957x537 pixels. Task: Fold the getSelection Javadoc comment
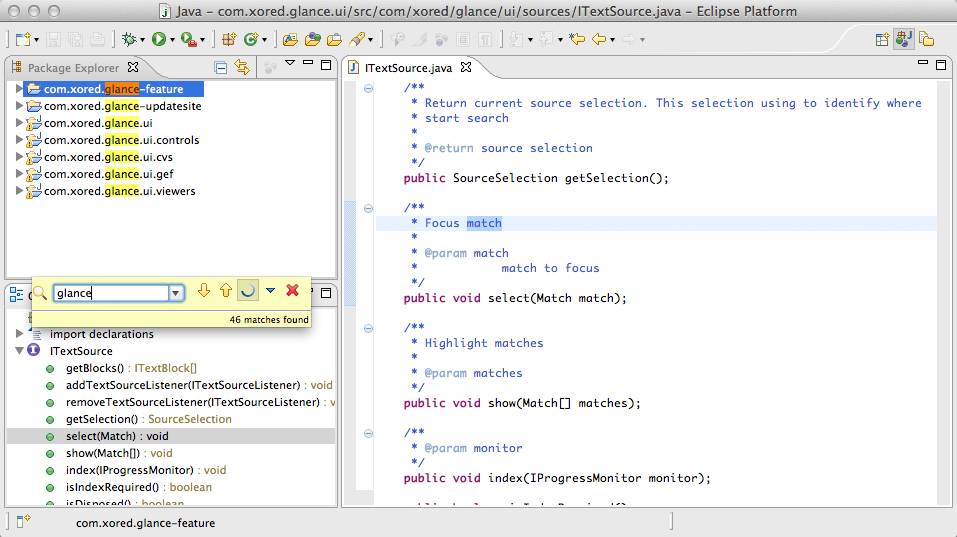click(x=368, y=88)
